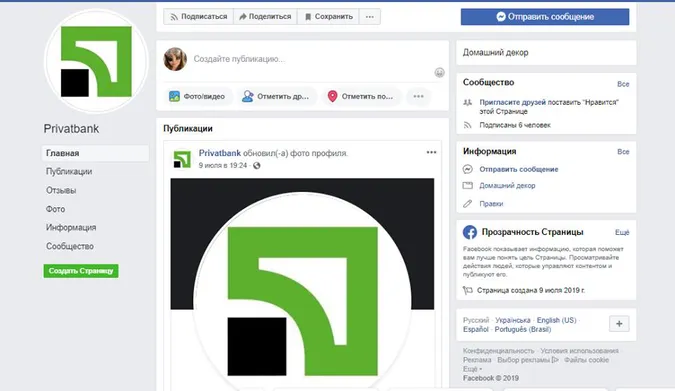Open the large Privatbank logo post image
Viewport: 675px width, 391px height.
(302, 284)
